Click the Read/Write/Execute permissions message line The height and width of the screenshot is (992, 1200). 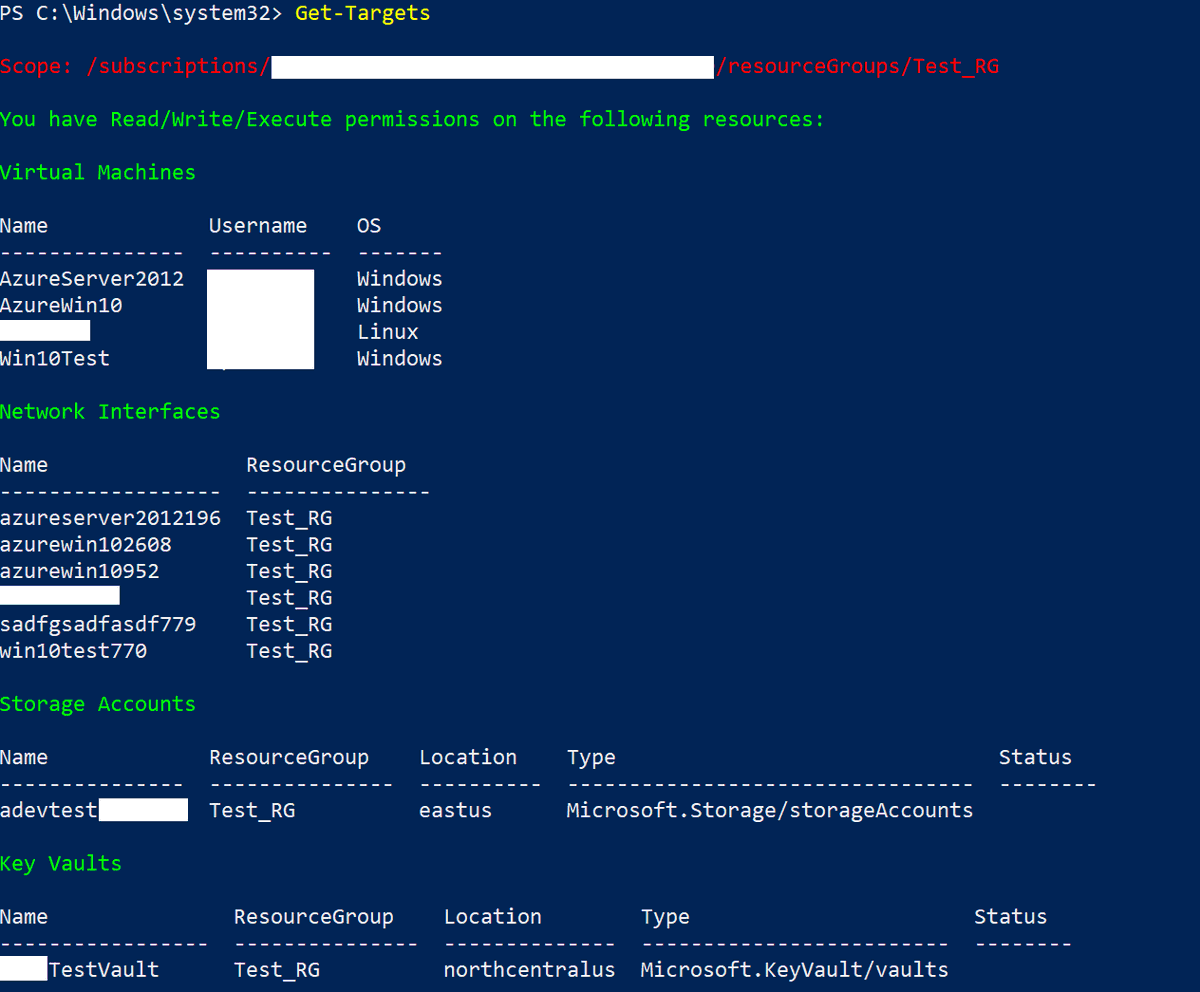[x=412, y=120]
